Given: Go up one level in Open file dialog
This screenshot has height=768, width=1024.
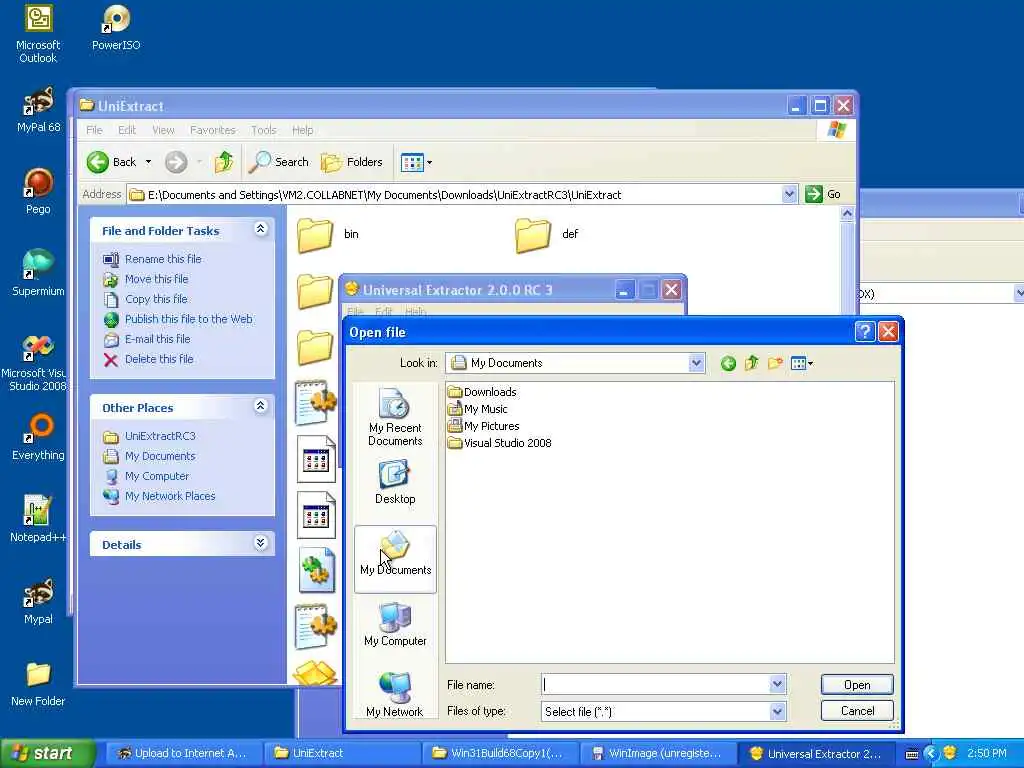Looking at the screenshot, I should [x=752, y=363].
